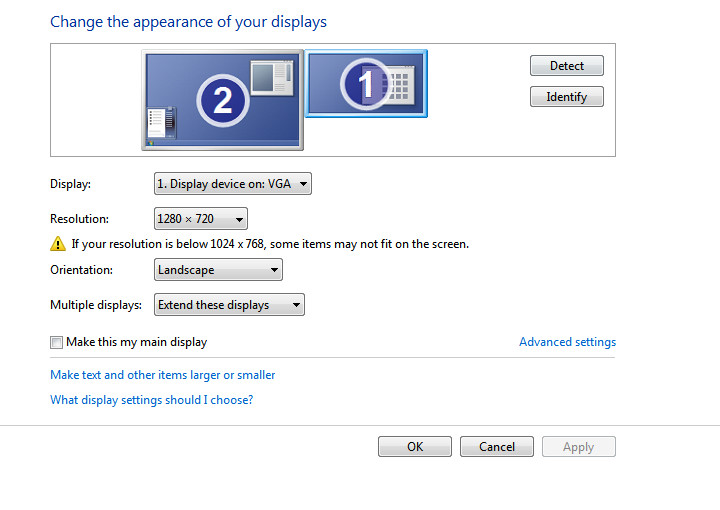Click the large number 2 circle badge
The width and height of the screenshot is (720, 510).
[222, 100]
